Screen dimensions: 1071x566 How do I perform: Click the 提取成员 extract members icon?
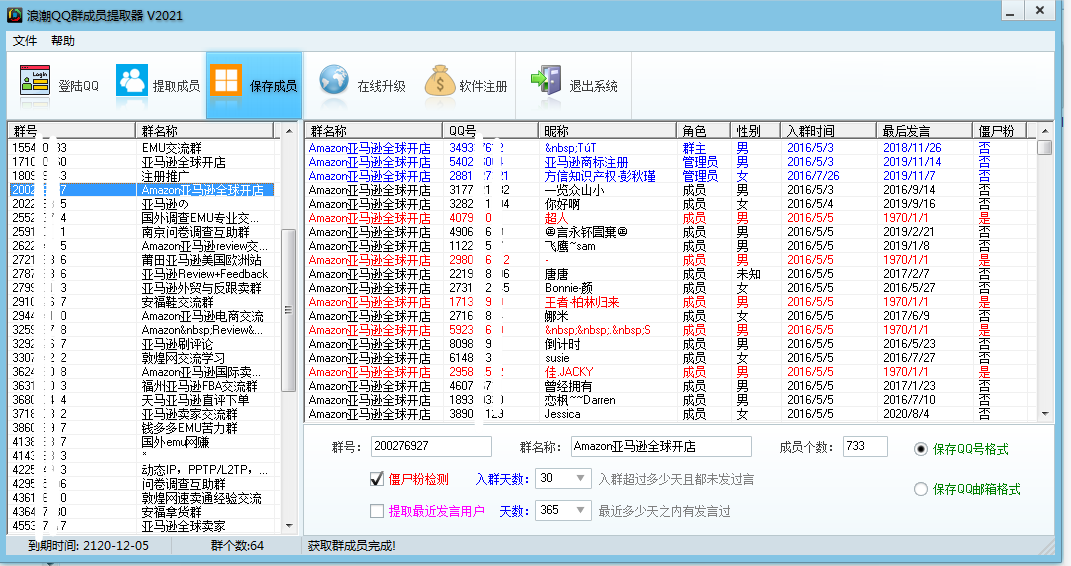pos(131,85)
